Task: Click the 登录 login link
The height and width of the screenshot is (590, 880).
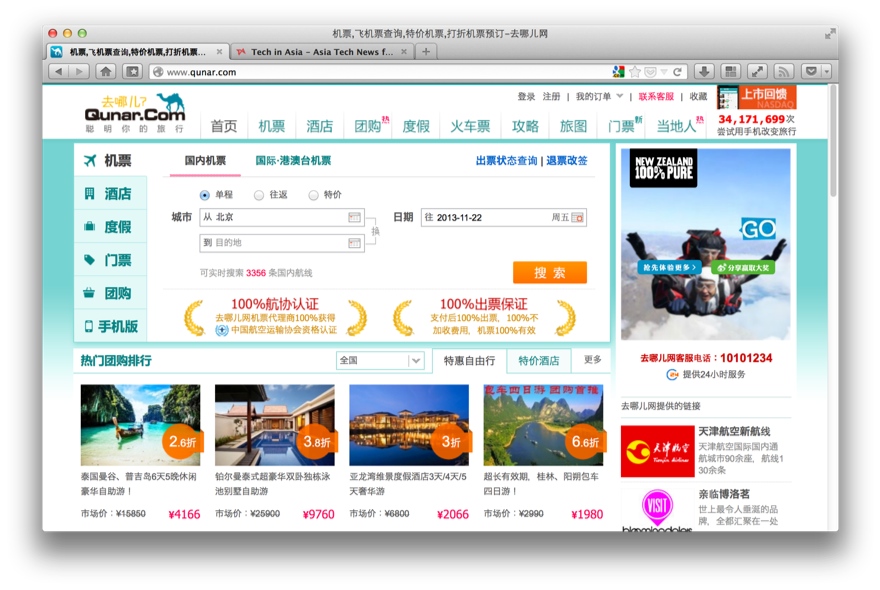Action: 526,97
